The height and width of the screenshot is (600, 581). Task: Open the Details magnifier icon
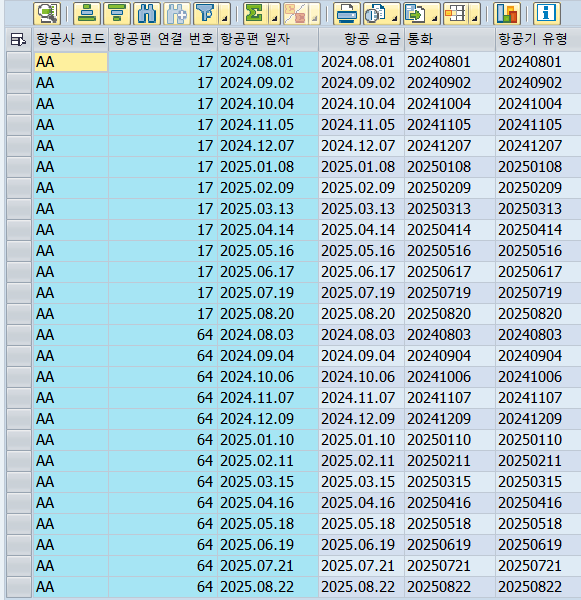[x=47, y=13]
